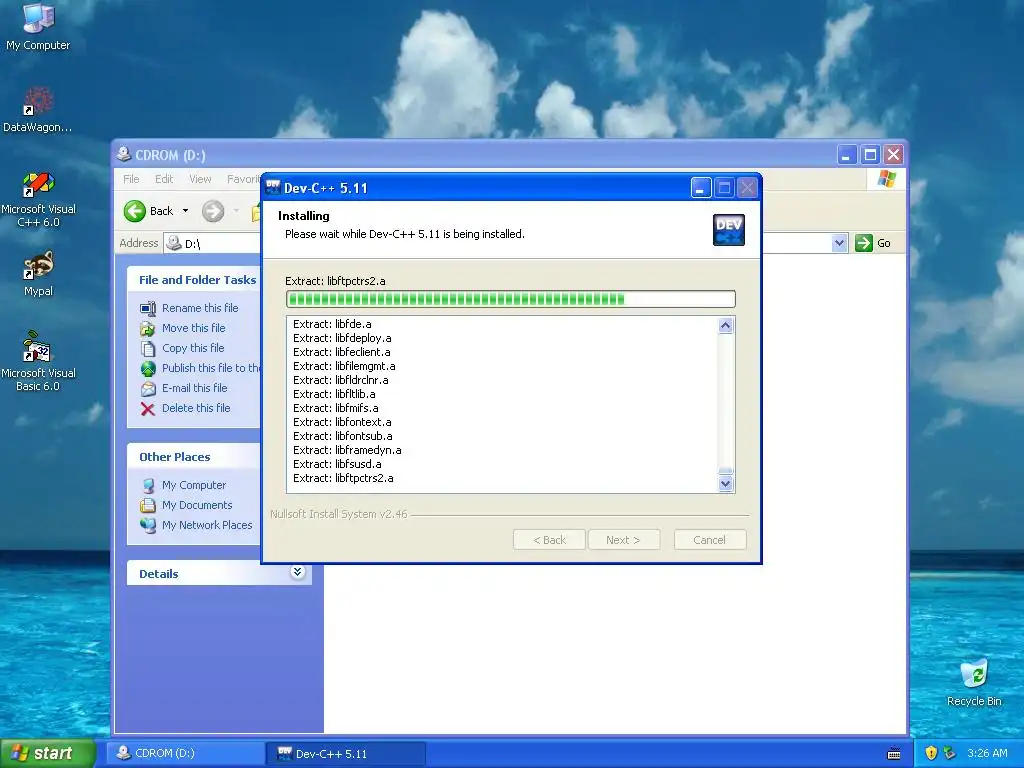Switch to Dev-C++ 5.11 taskbar button
The height and width of the screenshot is (768, 1024).
pyautogui.click(x=345, y=754)
